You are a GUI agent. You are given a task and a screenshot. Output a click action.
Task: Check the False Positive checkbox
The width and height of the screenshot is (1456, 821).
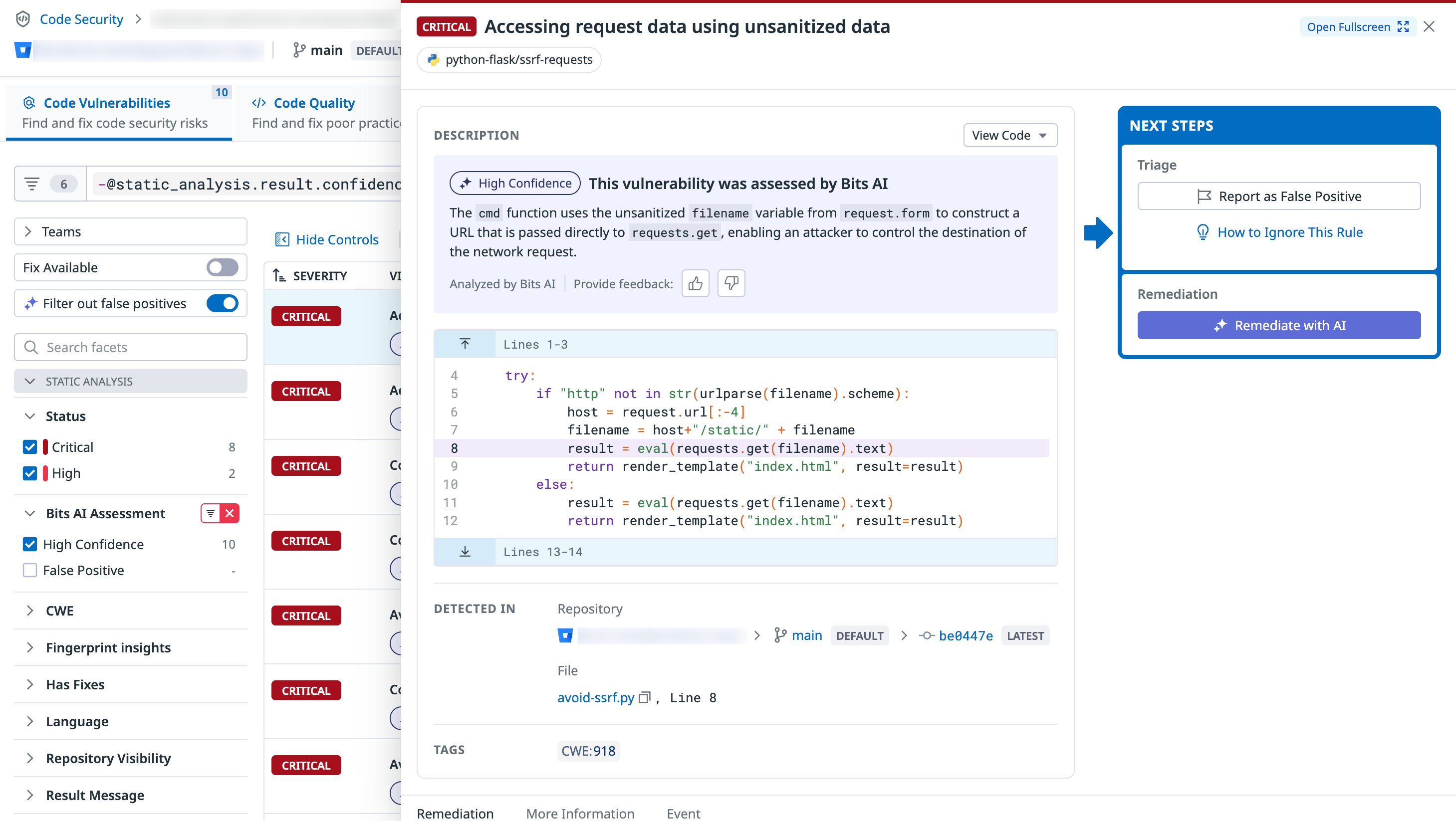click(30, 570)
